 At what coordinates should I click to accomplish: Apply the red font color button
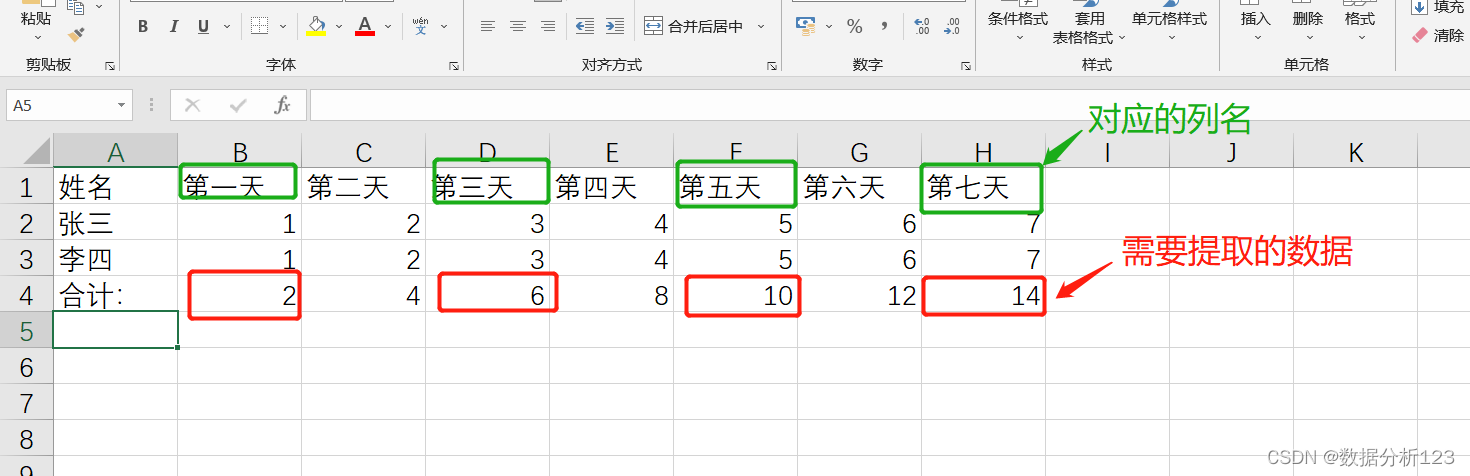click(x=365, y=26)
